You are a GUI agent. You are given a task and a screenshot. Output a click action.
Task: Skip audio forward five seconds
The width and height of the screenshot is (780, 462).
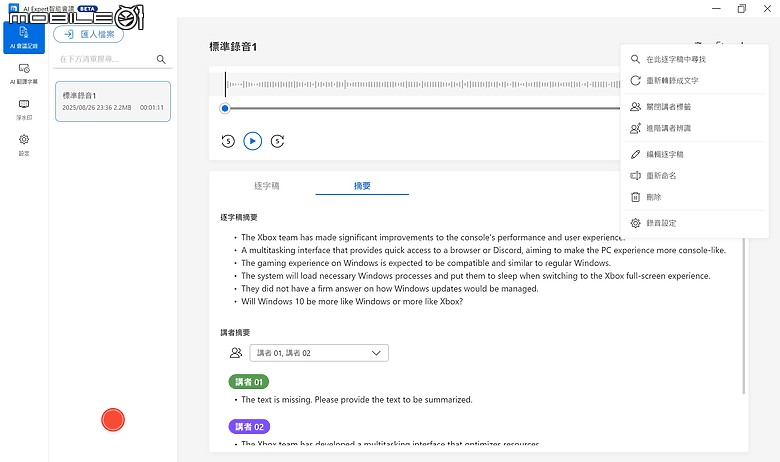tap(278, 141)
